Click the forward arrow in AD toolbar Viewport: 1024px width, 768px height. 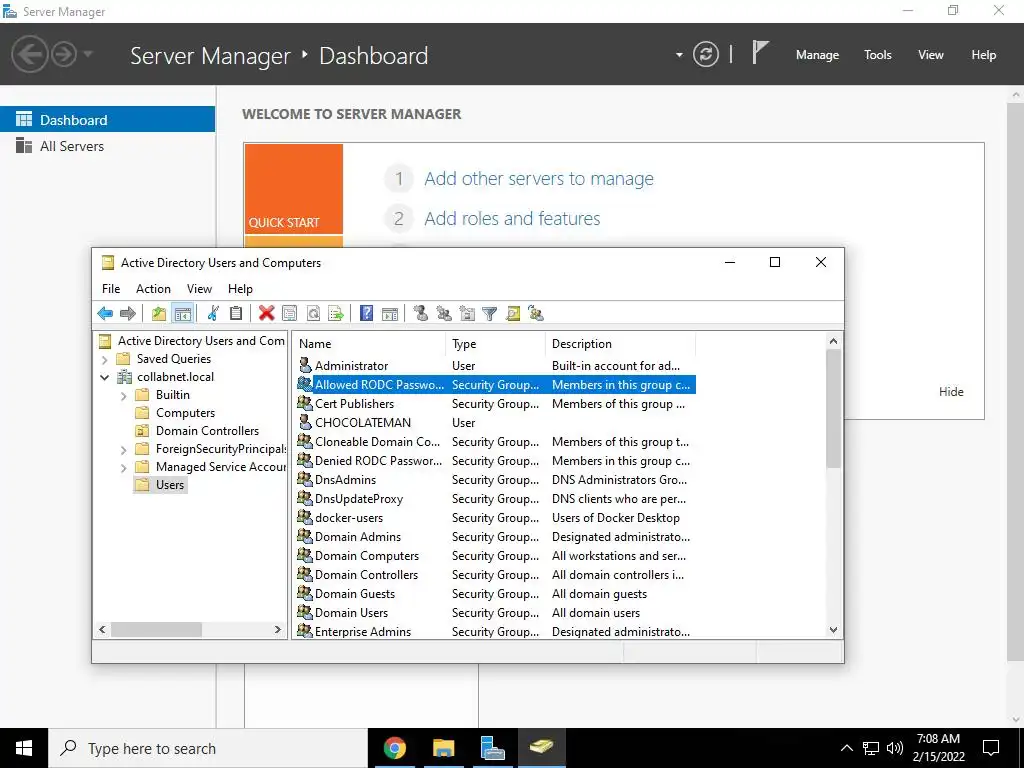point(128,313)
